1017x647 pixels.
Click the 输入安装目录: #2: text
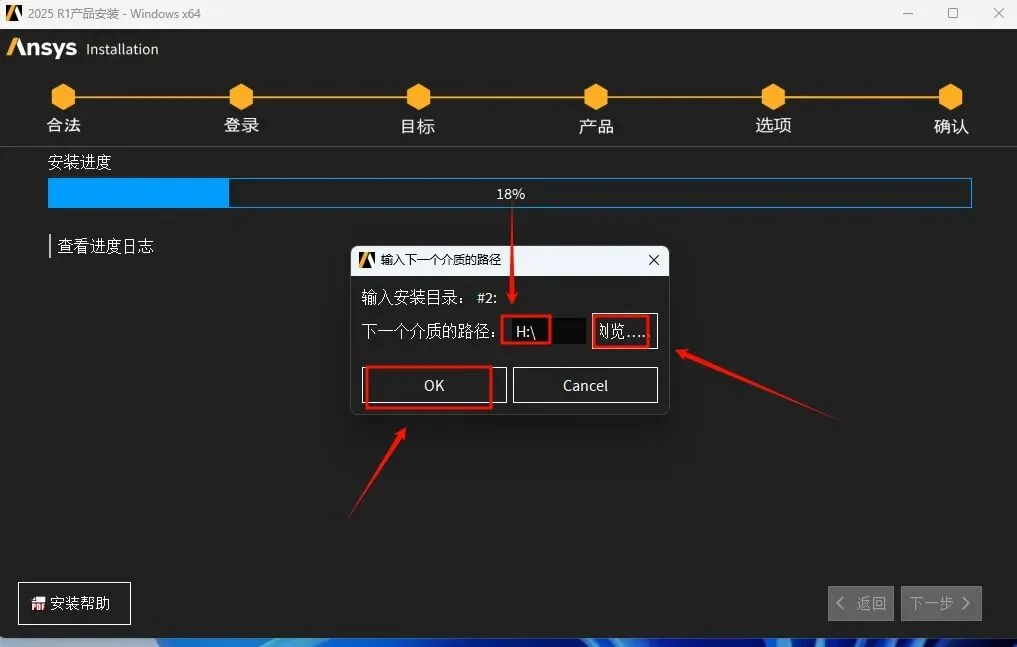429,298
